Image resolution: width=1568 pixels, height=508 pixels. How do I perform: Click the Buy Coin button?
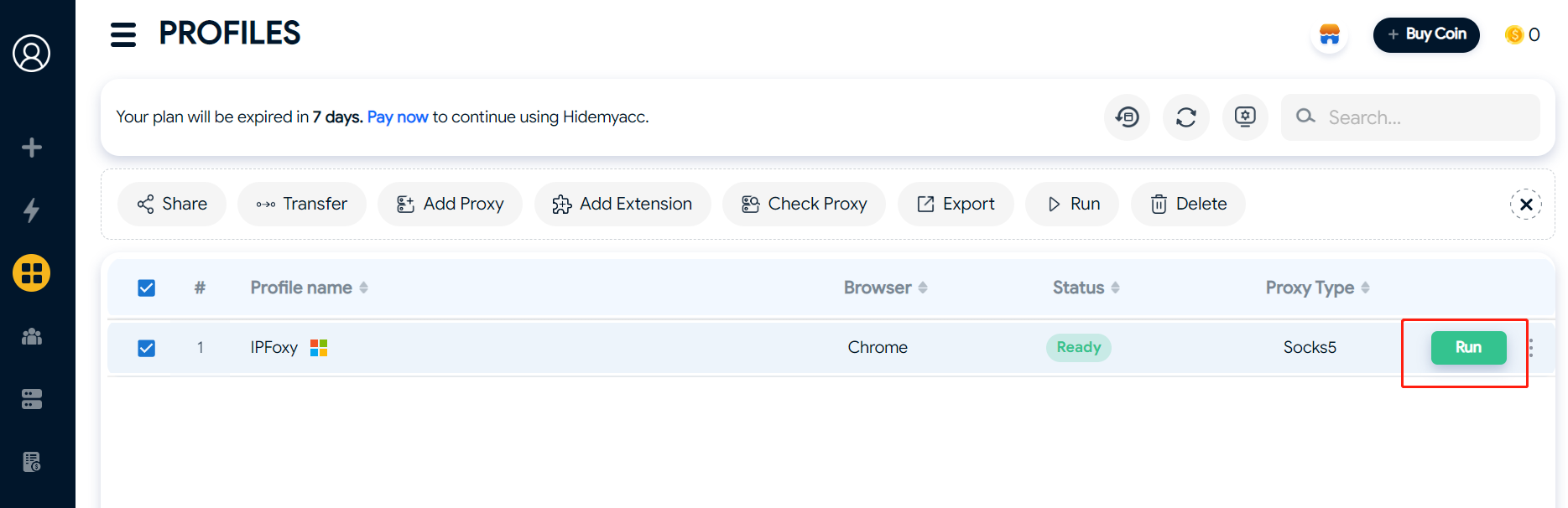point(1426,34)
